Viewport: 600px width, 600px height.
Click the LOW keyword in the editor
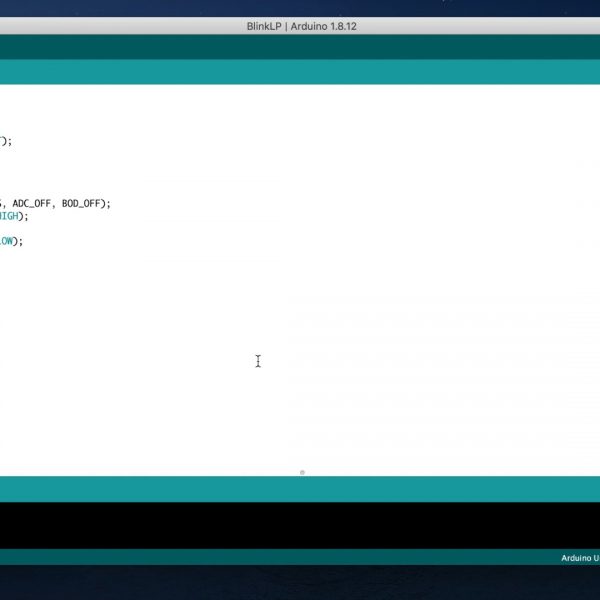tap(5, 241)
